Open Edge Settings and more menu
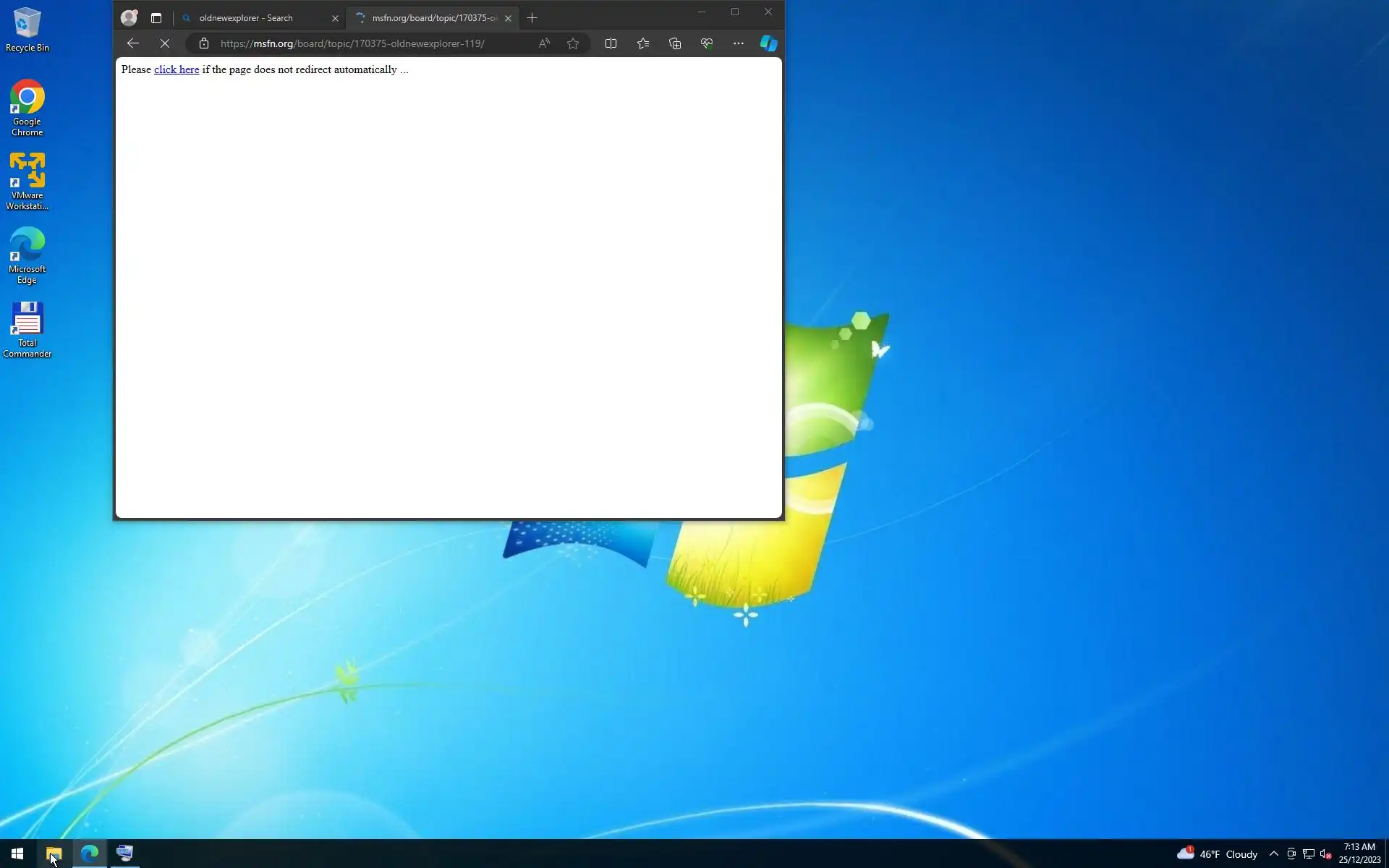Screen dimensions: 1389x868 point(738,43)
